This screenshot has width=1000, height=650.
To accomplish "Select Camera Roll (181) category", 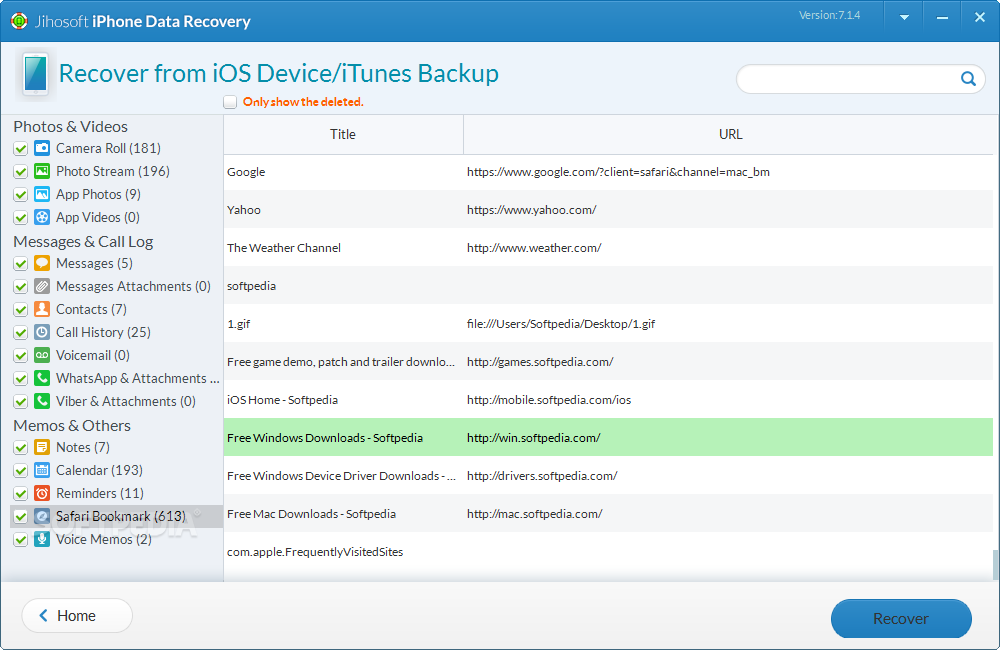I will click(x=108, y=148).
